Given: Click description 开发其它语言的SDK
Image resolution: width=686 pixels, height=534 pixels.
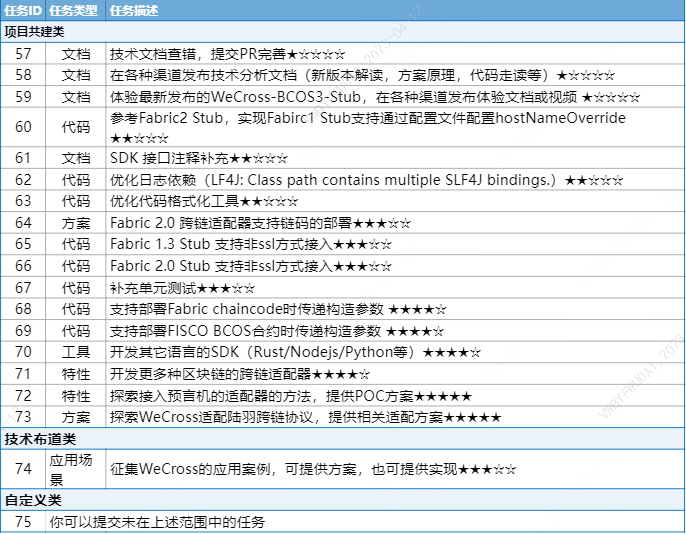Looking at the screenshot, I should pyautogui.click(x=295, y=352).
